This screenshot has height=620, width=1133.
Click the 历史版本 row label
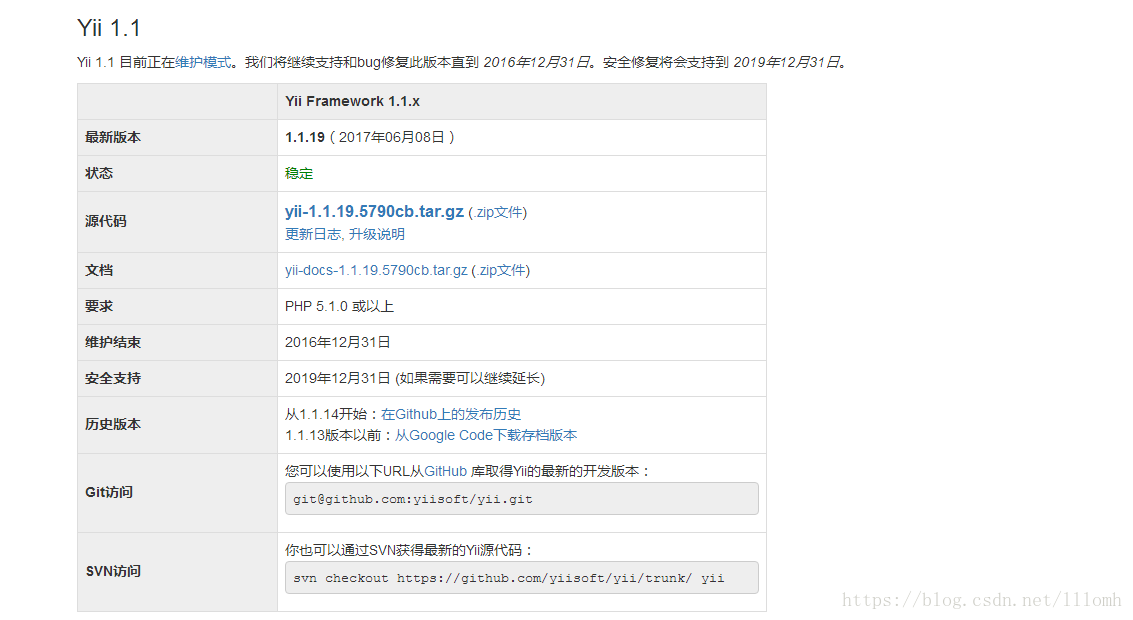(113, 424)
